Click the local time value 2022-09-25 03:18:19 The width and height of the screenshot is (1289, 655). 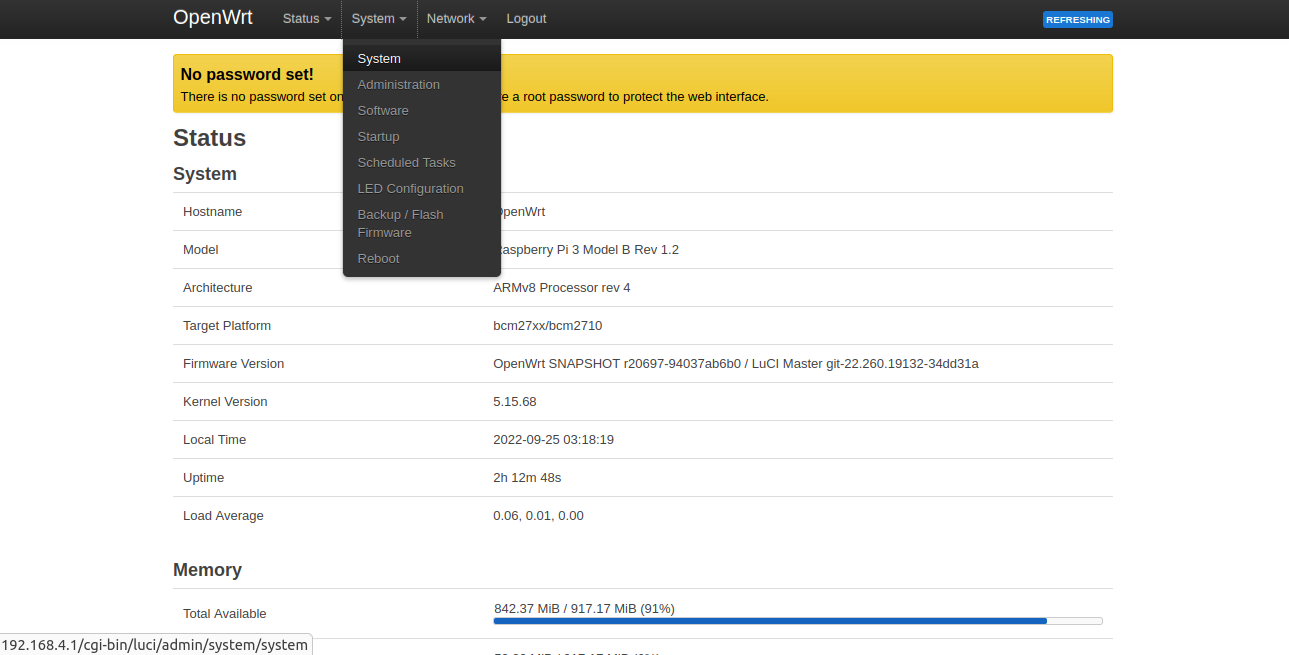[x=554, y=440]
